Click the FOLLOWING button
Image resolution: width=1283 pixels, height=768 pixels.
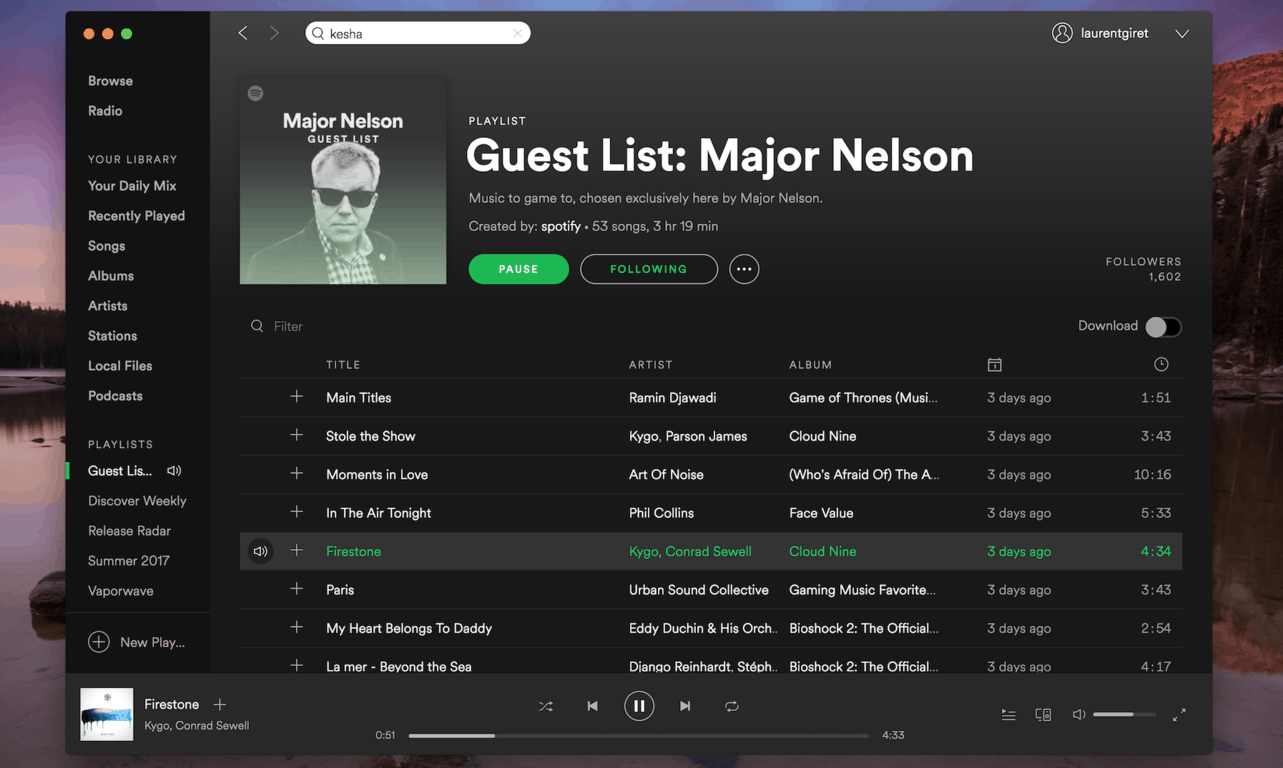[649, 269]
